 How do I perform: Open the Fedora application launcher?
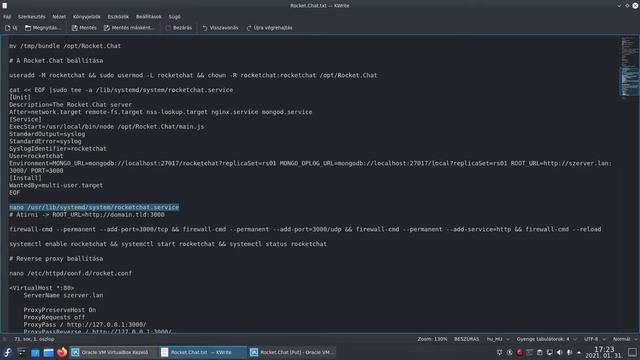pyautogui.click(x=7, y=352)
